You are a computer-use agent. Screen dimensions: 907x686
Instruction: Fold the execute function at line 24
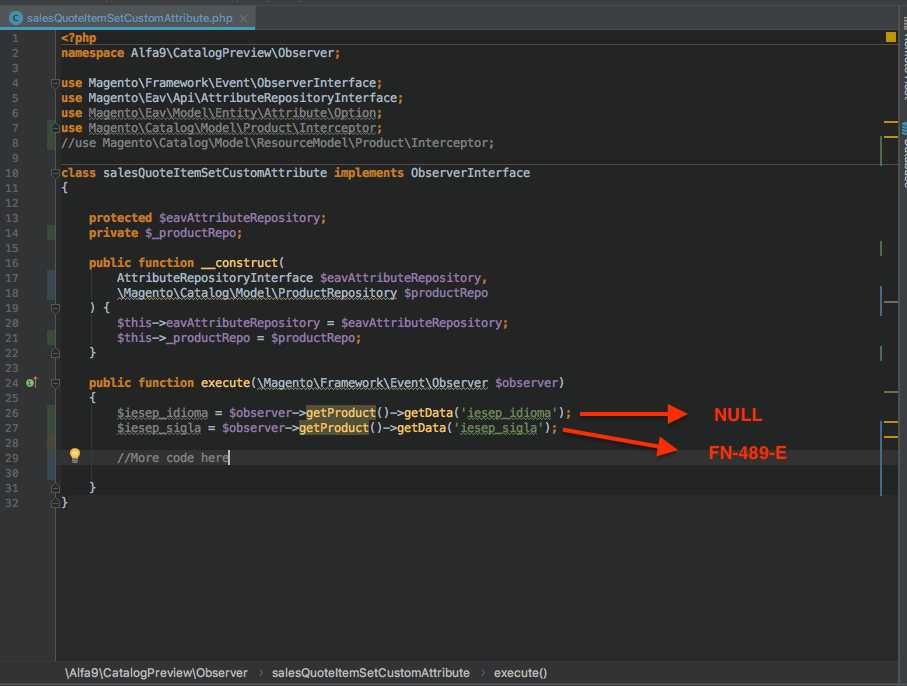point(54,383)
